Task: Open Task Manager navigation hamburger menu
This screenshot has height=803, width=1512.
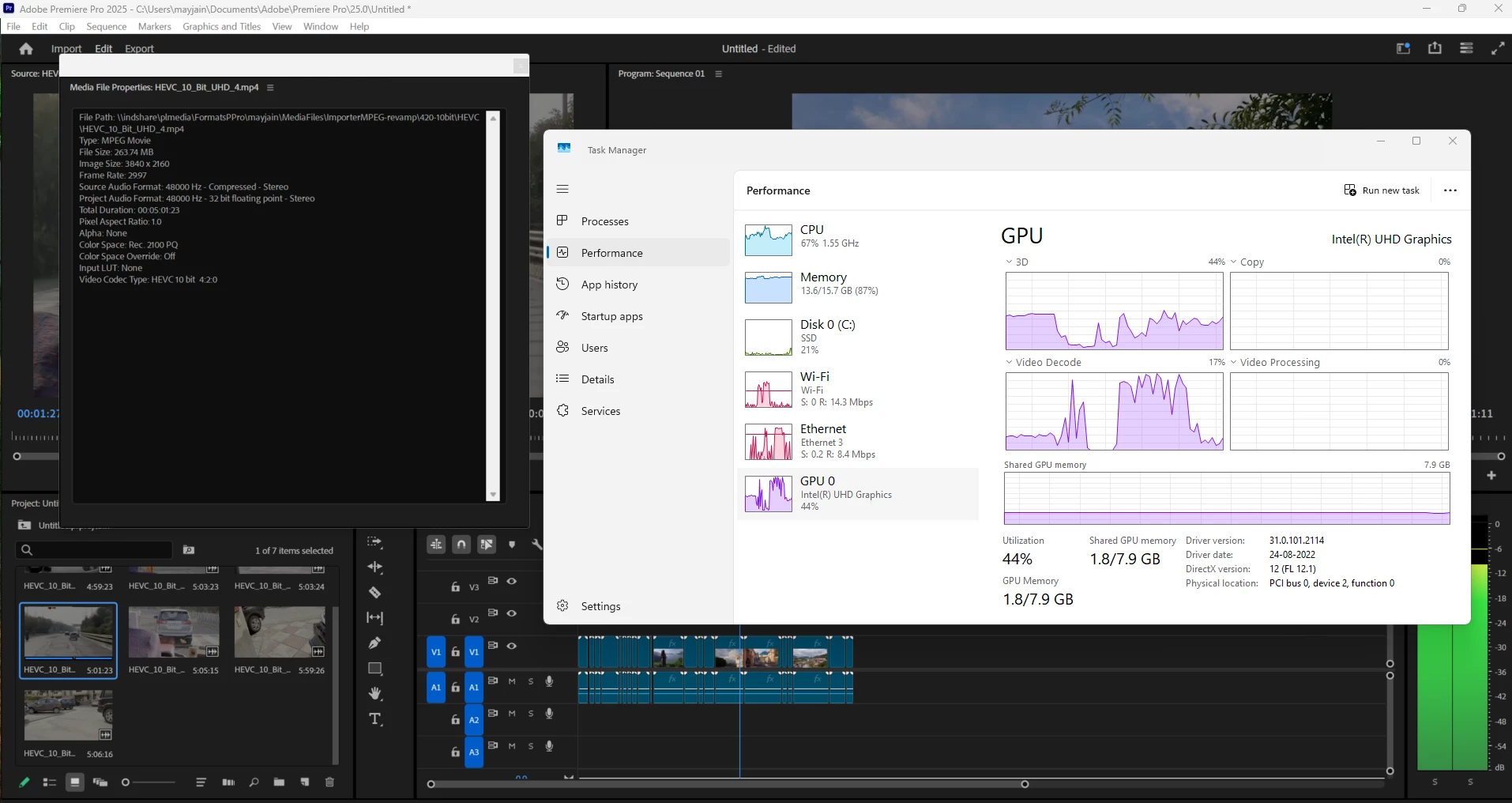Action: [x=562, y=189]
